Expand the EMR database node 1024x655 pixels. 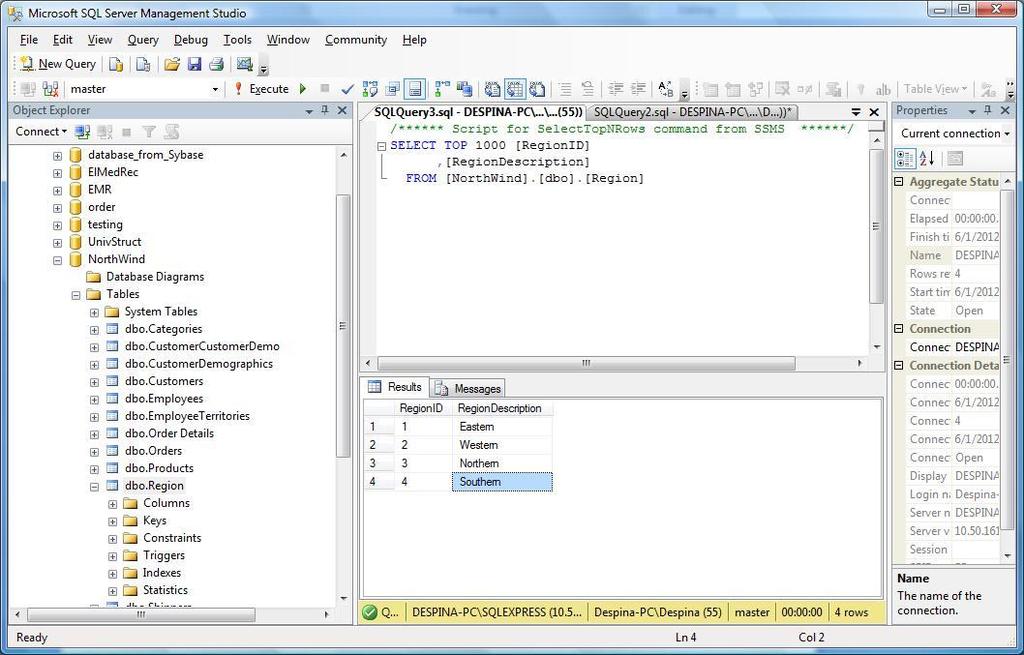(x=57, y=191)
